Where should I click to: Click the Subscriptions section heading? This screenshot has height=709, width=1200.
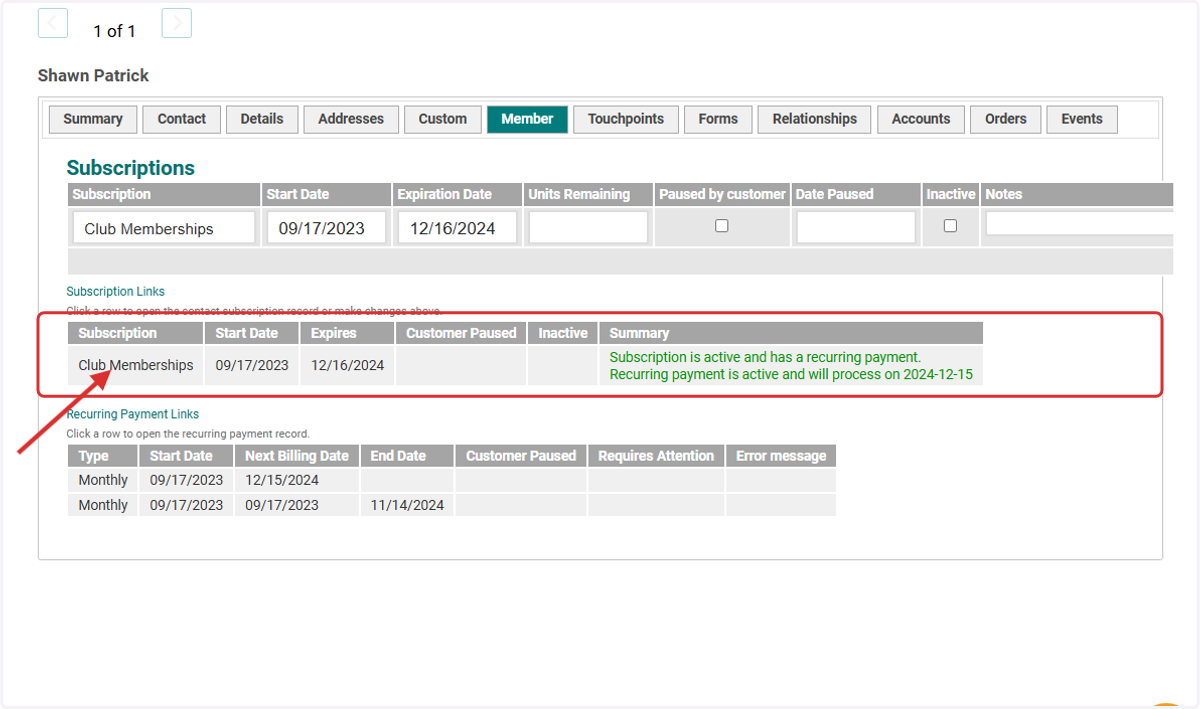pyautogui.click(x=130, y=168)
